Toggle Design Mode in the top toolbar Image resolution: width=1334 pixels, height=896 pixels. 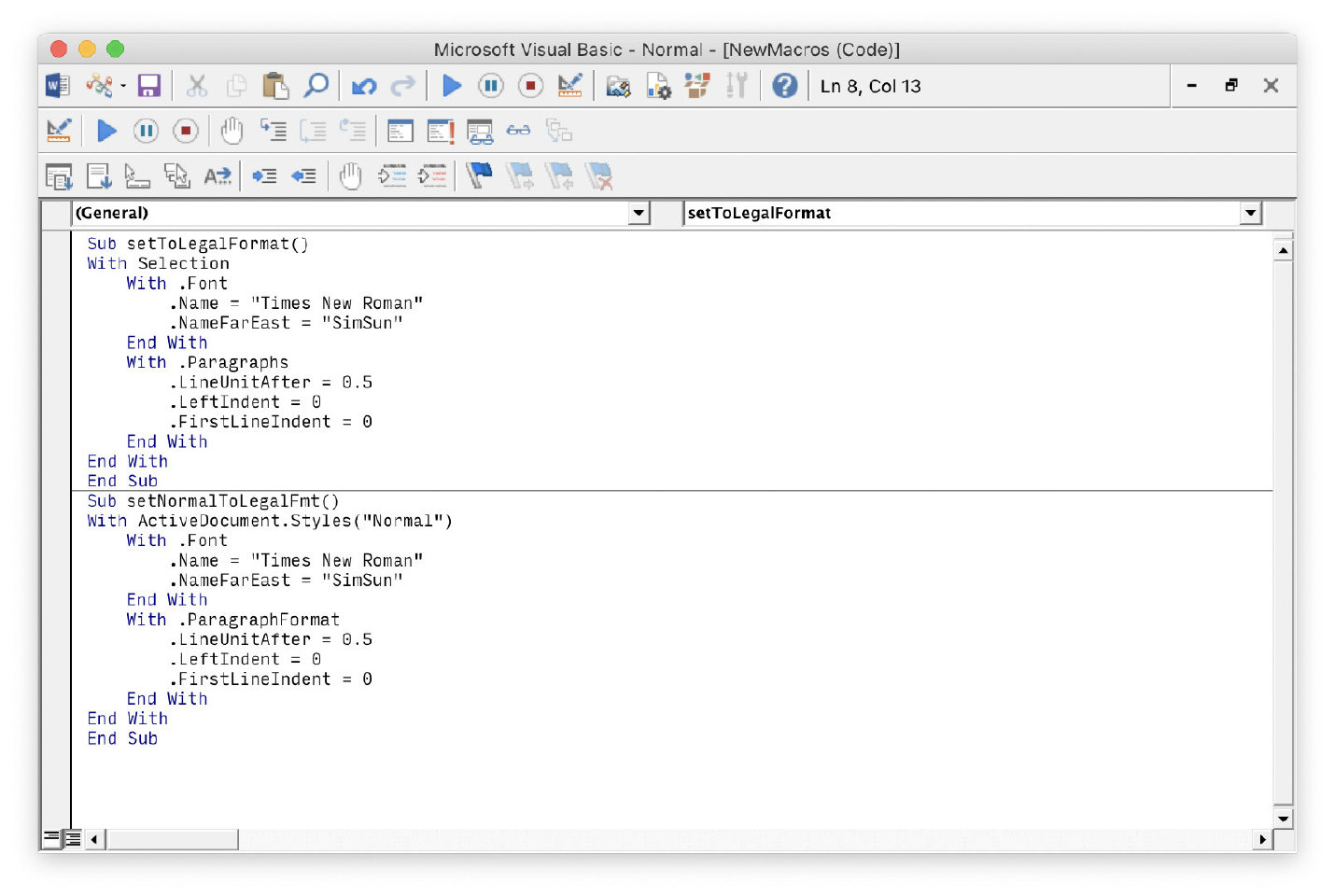coord(569,86)
